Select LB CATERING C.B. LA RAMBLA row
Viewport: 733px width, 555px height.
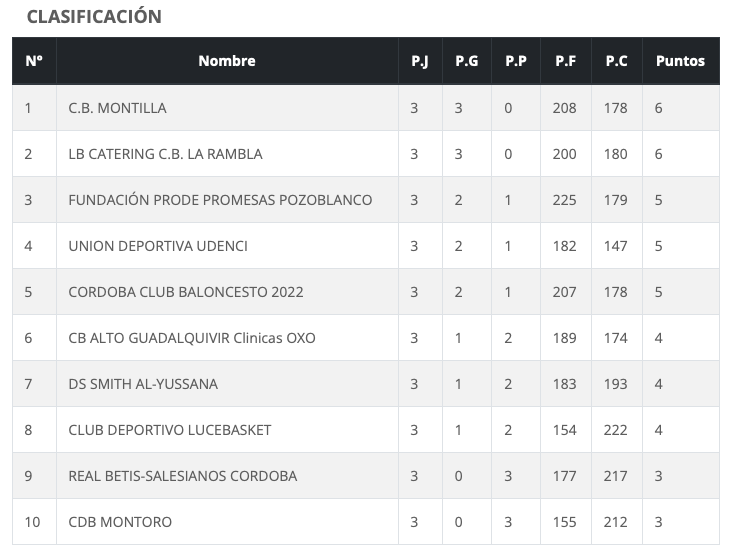(366, 154)
